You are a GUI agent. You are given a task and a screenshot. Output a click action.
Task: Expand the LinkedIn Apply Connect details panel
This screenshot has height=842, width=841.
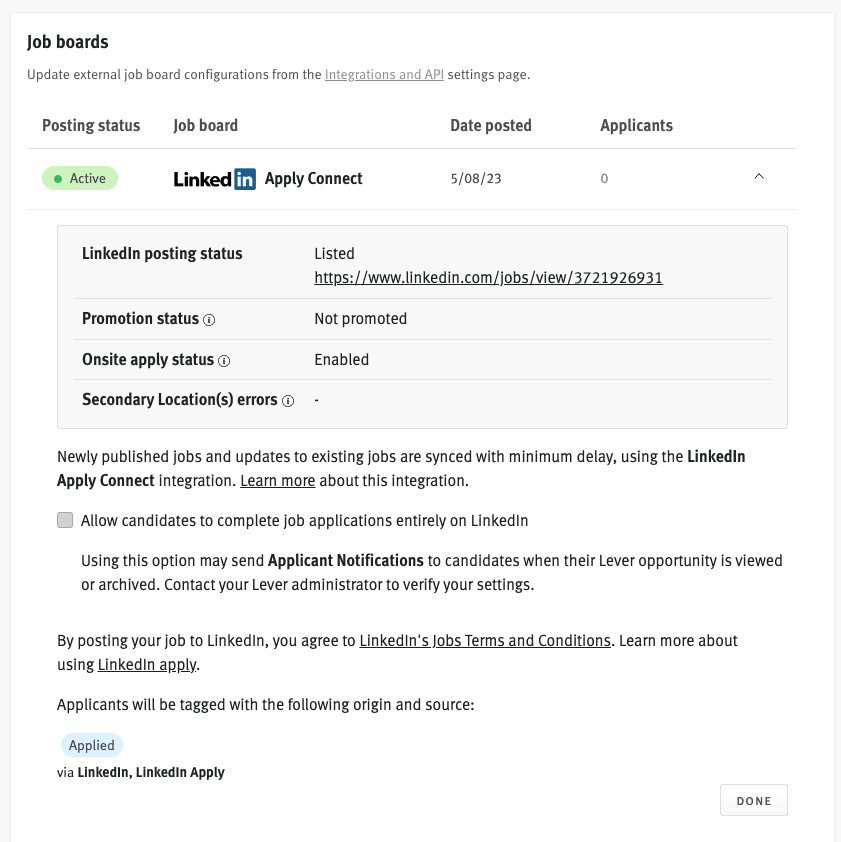759,175
